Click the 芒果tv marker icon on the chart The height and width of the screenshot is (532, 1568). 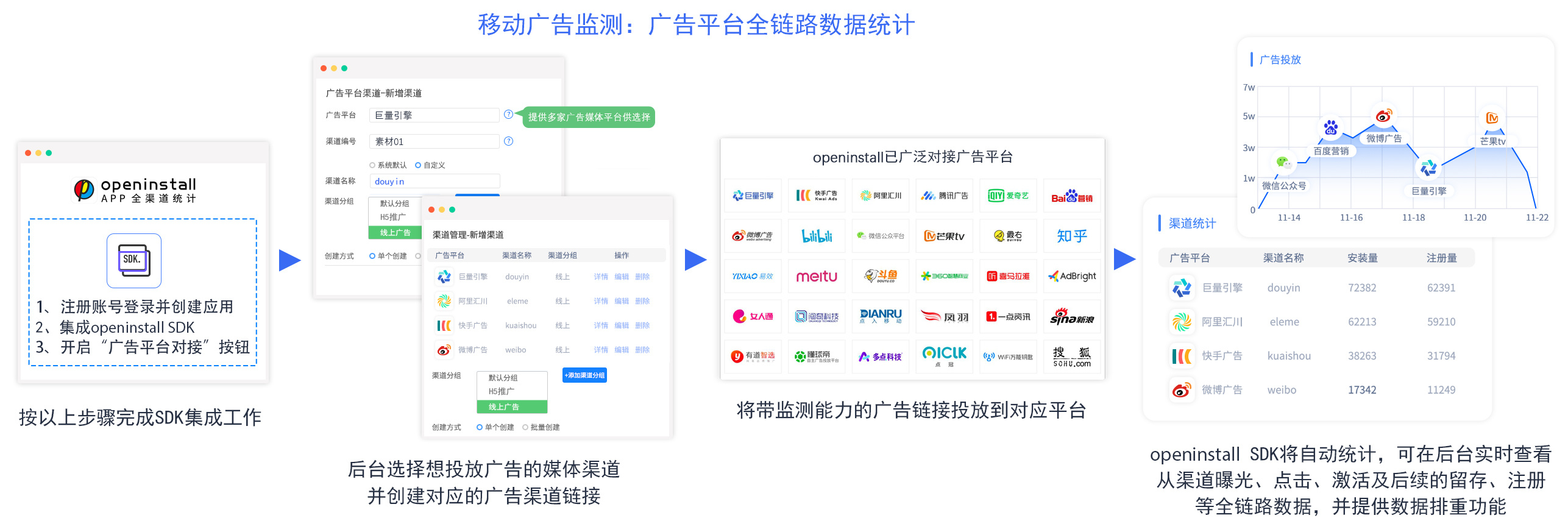tap(1492, 118)
